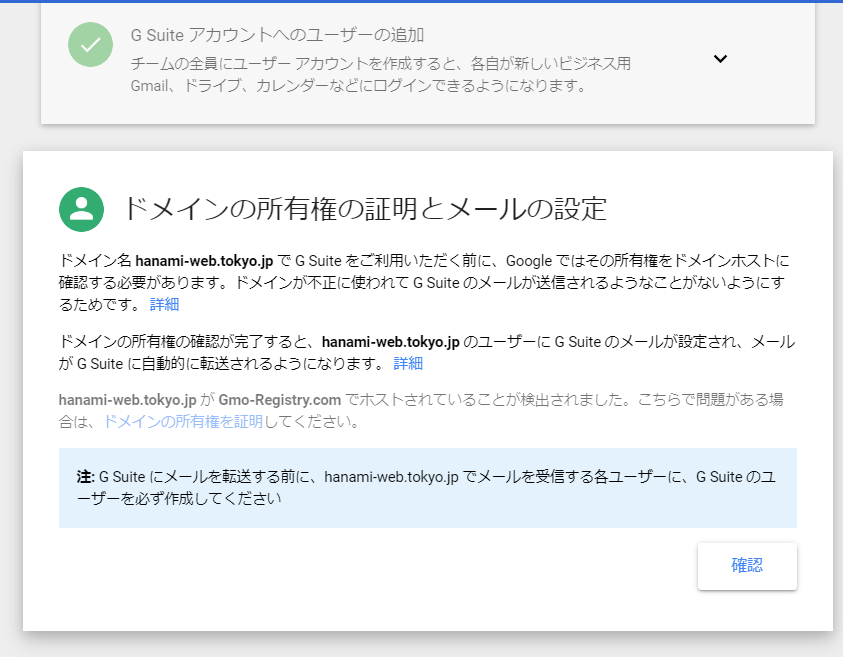The height and width of the screenshot is (657, 843).
Task: Expand the G Suite user addition card
Action: point(720,59)
